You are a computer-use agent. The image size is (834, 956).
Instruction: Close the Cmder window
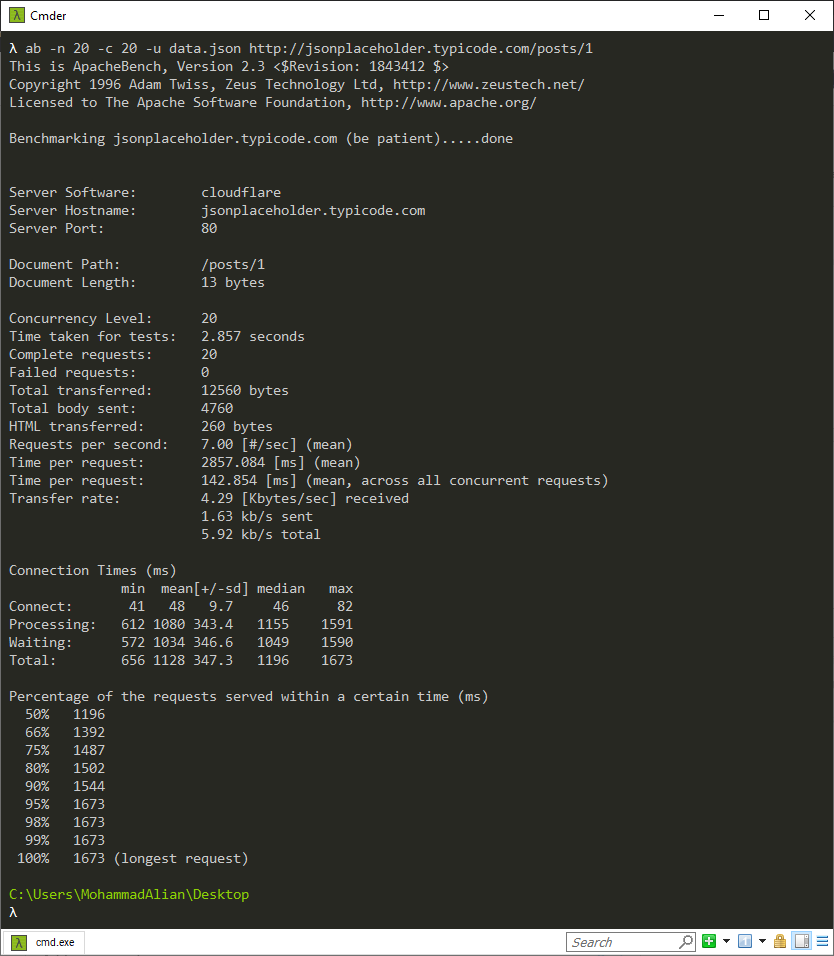(x=810, y=15)
